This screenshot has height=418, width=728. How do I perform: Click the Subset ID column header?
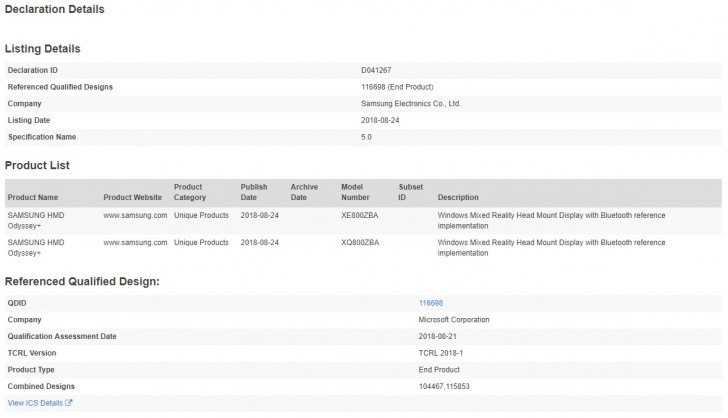point(410,192)
